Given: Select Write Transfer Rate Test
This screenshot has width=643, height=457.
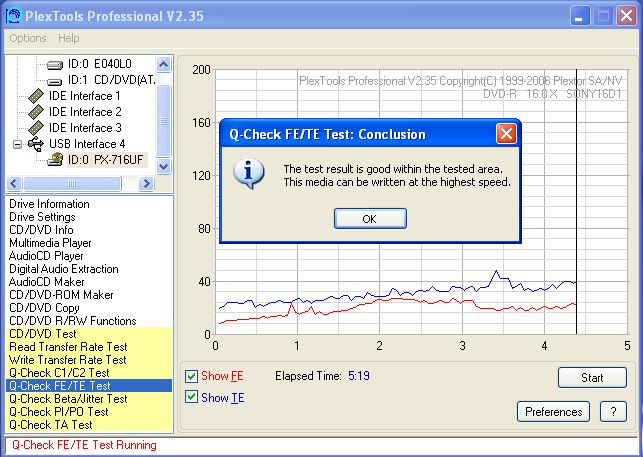Looking at the screenshot, I should pos(89,360).
